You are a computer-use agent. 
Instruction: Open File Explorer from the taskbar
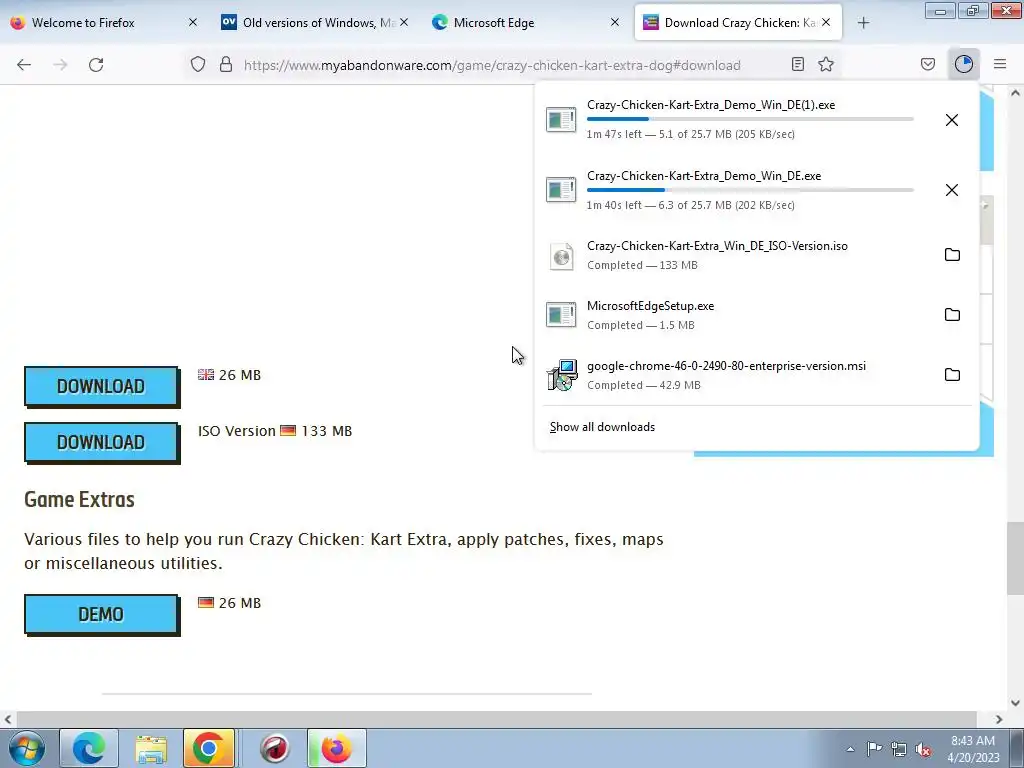tap(151, 748)
